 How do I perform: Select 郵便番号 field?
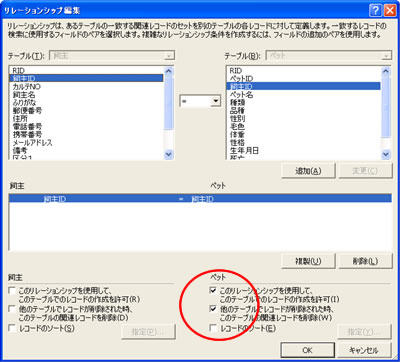[x=87, y=111]
